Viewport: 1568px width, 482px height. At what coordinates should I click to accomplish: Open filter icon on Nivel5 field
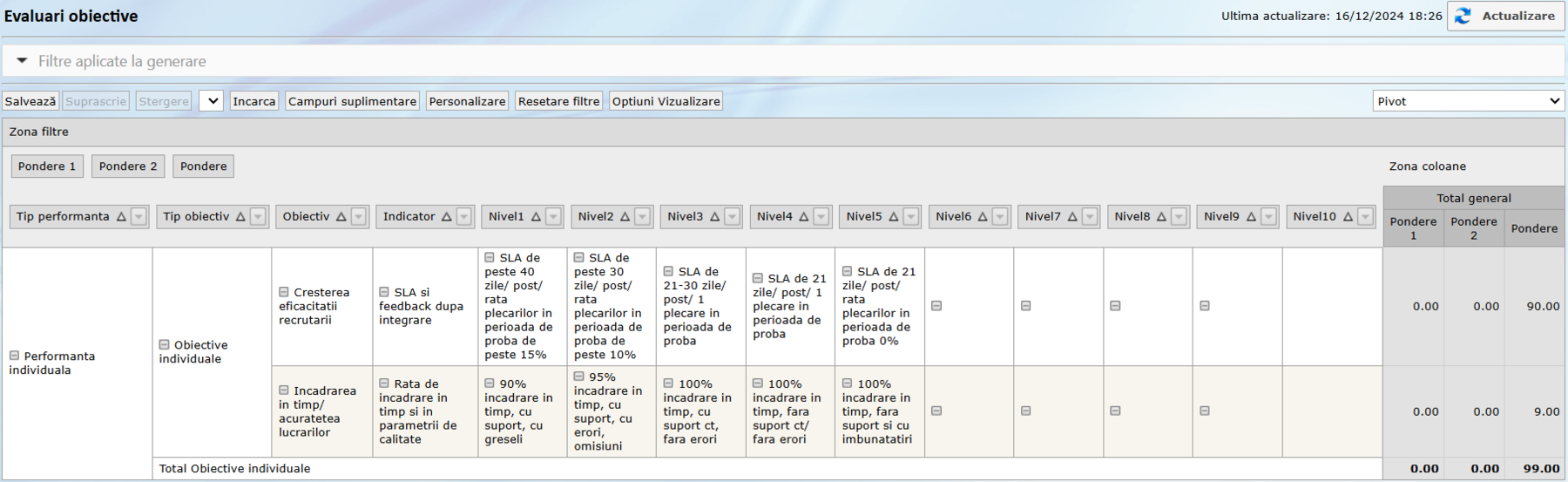coord(910,217)
